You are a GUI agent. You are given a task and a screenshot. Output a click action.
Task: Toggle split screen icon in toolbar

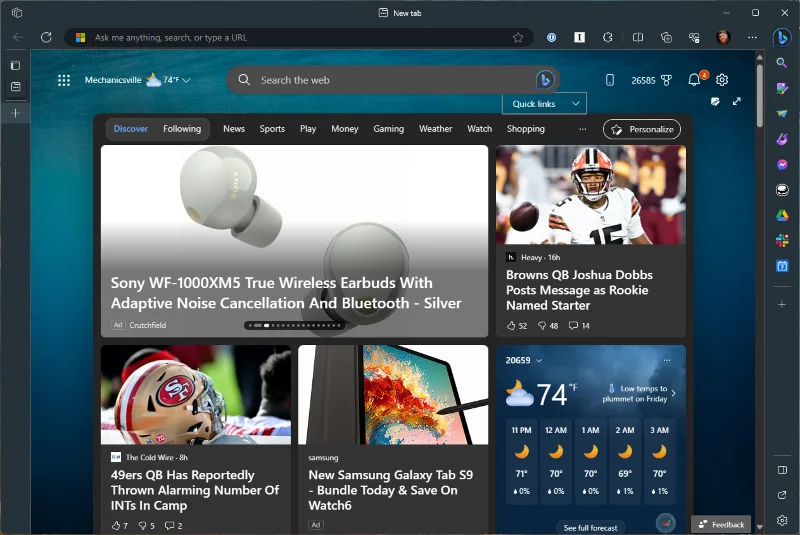[638, 37]
